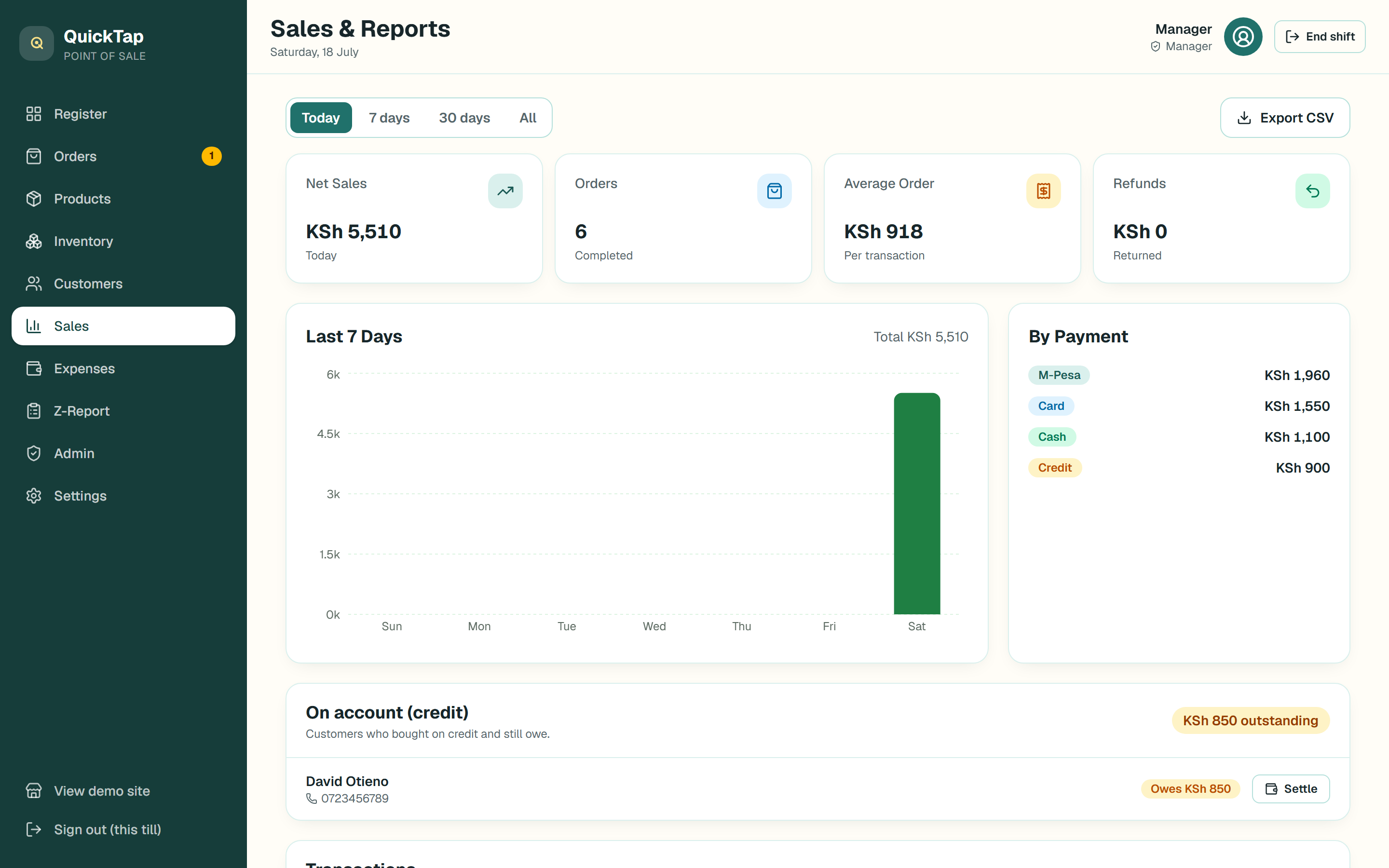
Task: Click the 4.5k y-axis label
Action: (x=328, y=434)
